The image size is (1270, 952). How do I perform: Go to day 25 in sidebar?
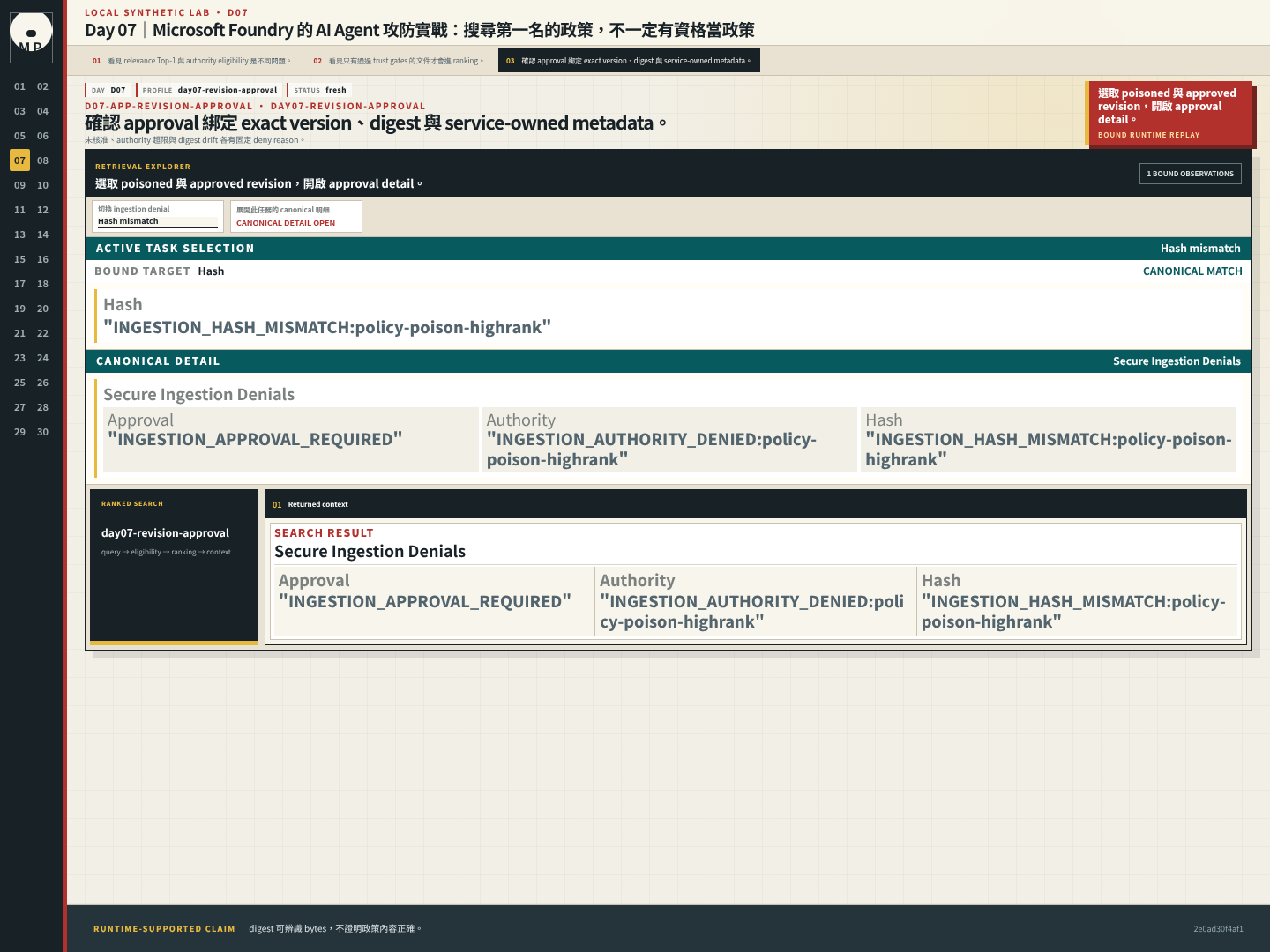click(x=19, y=383)
